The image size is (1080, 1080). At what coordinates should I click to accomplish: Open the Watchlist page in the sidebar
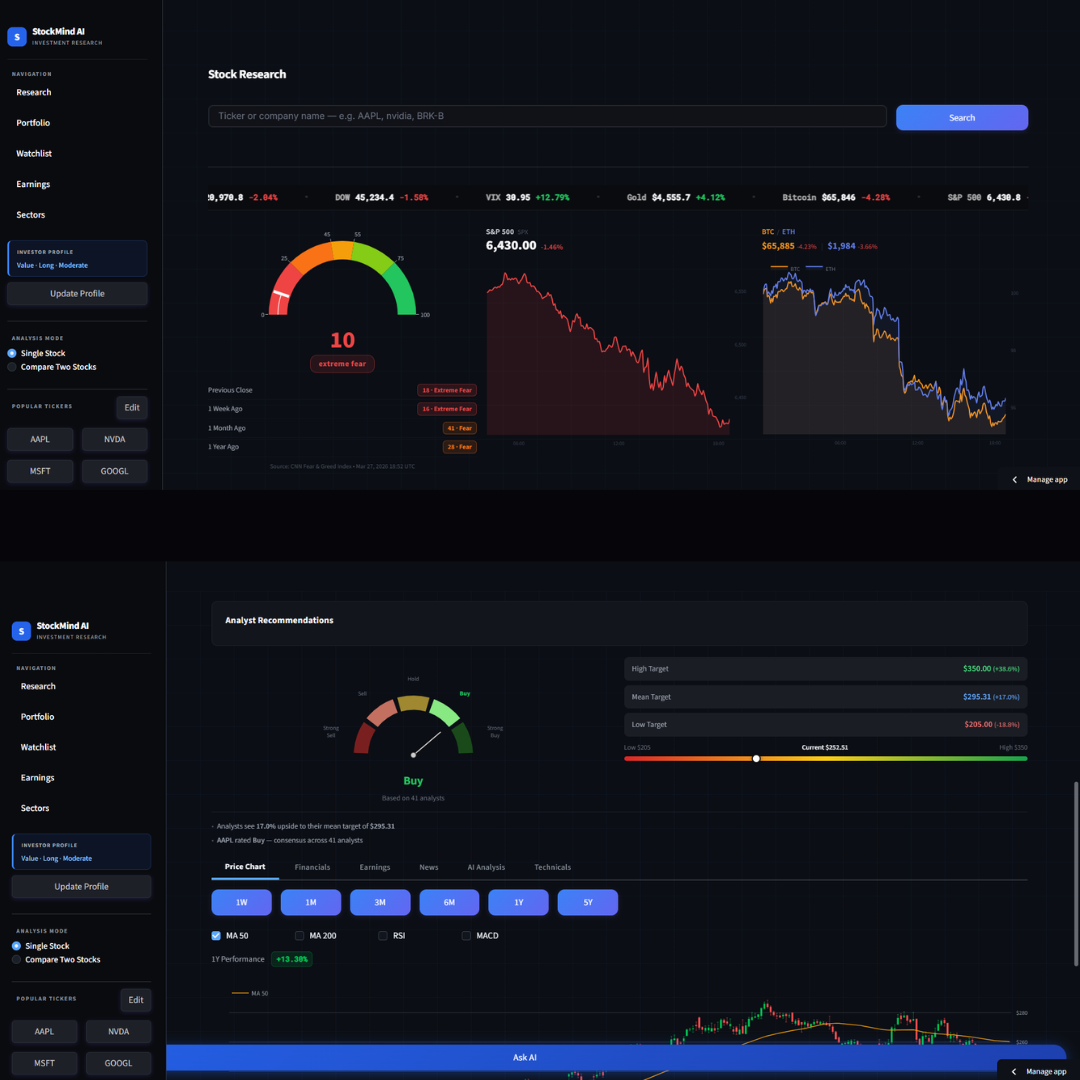coord(37,747)
